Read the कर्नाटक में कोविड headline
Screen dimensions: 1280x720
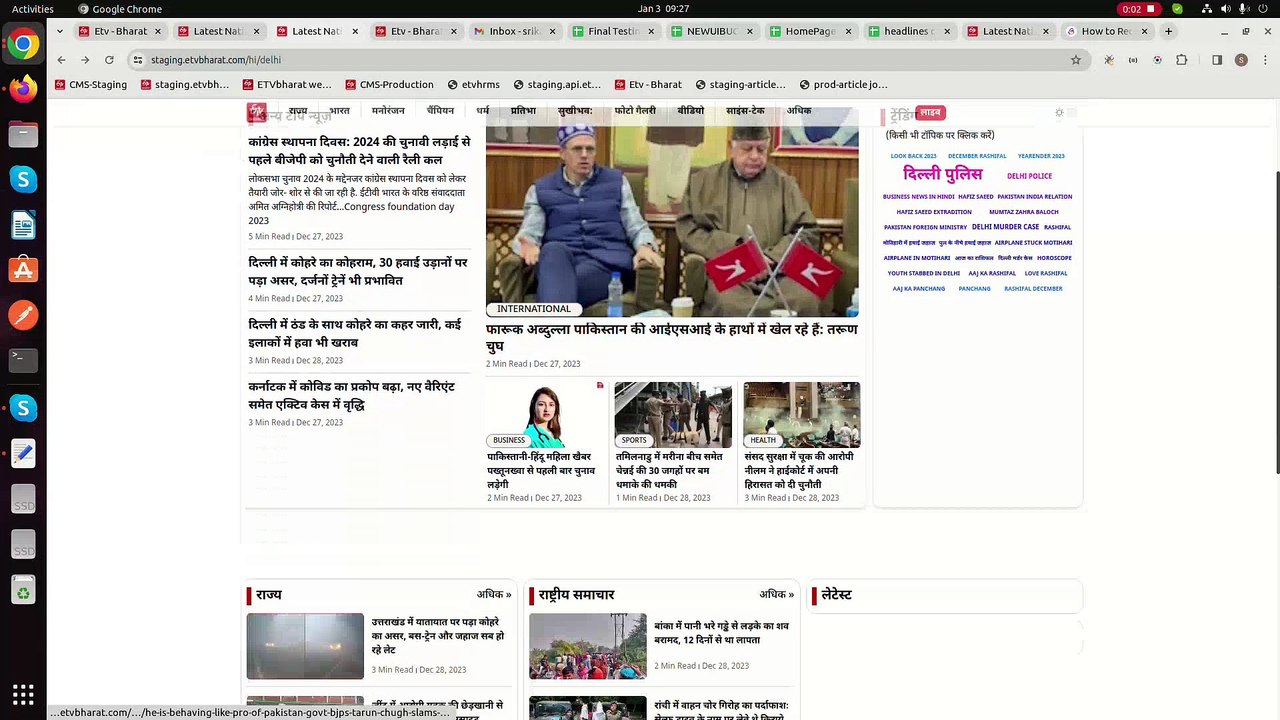pos(351,396)
